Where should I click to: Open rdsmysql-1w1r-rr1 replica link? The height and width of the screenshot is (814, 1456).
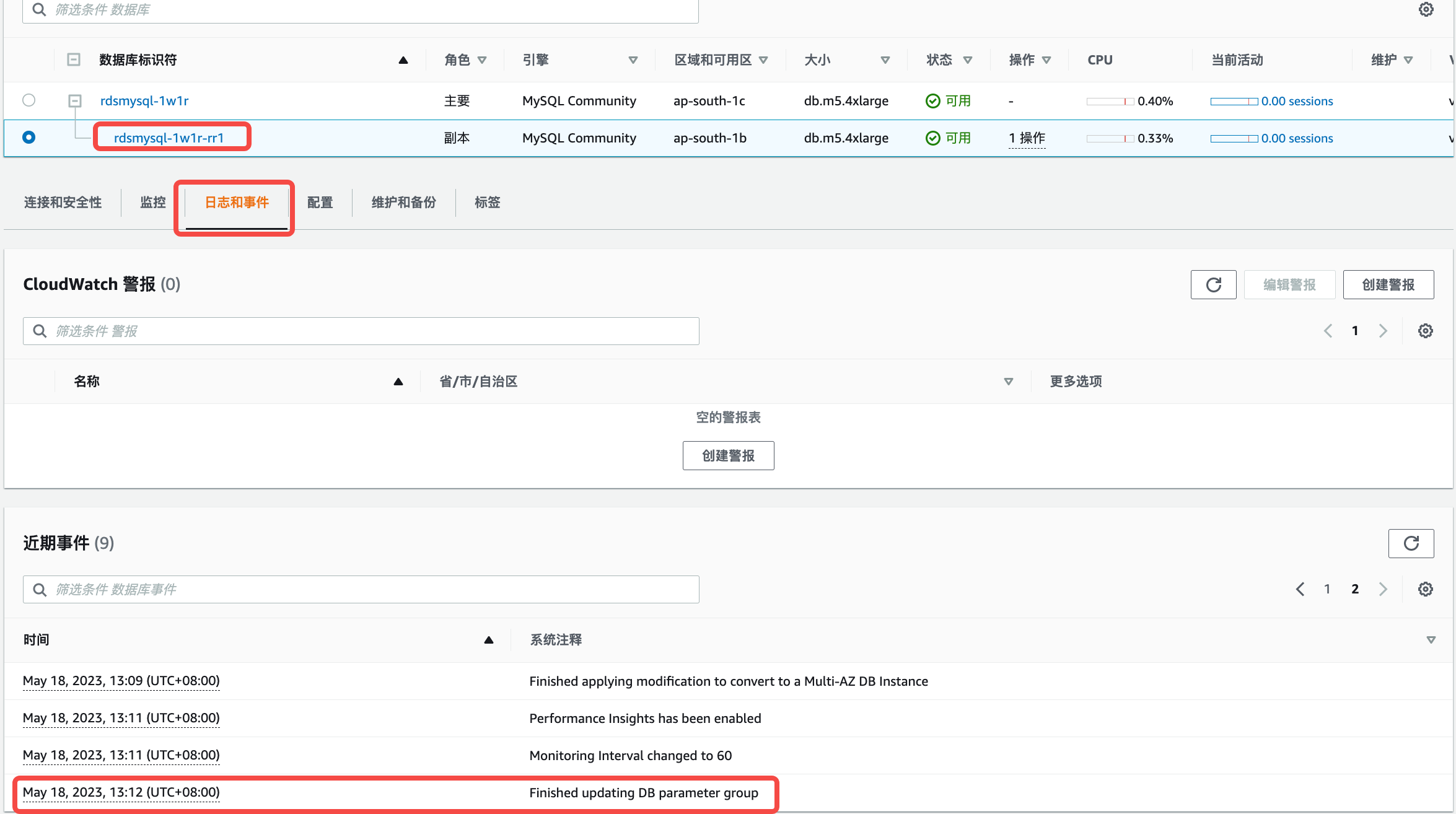169,138
